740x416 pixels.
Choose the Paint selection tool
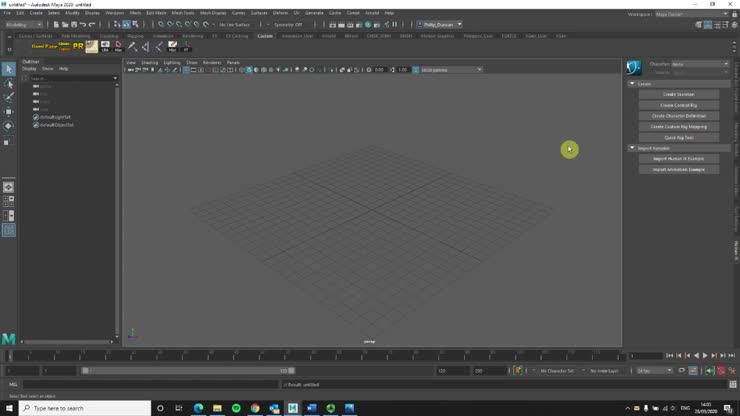click(8, 98)
